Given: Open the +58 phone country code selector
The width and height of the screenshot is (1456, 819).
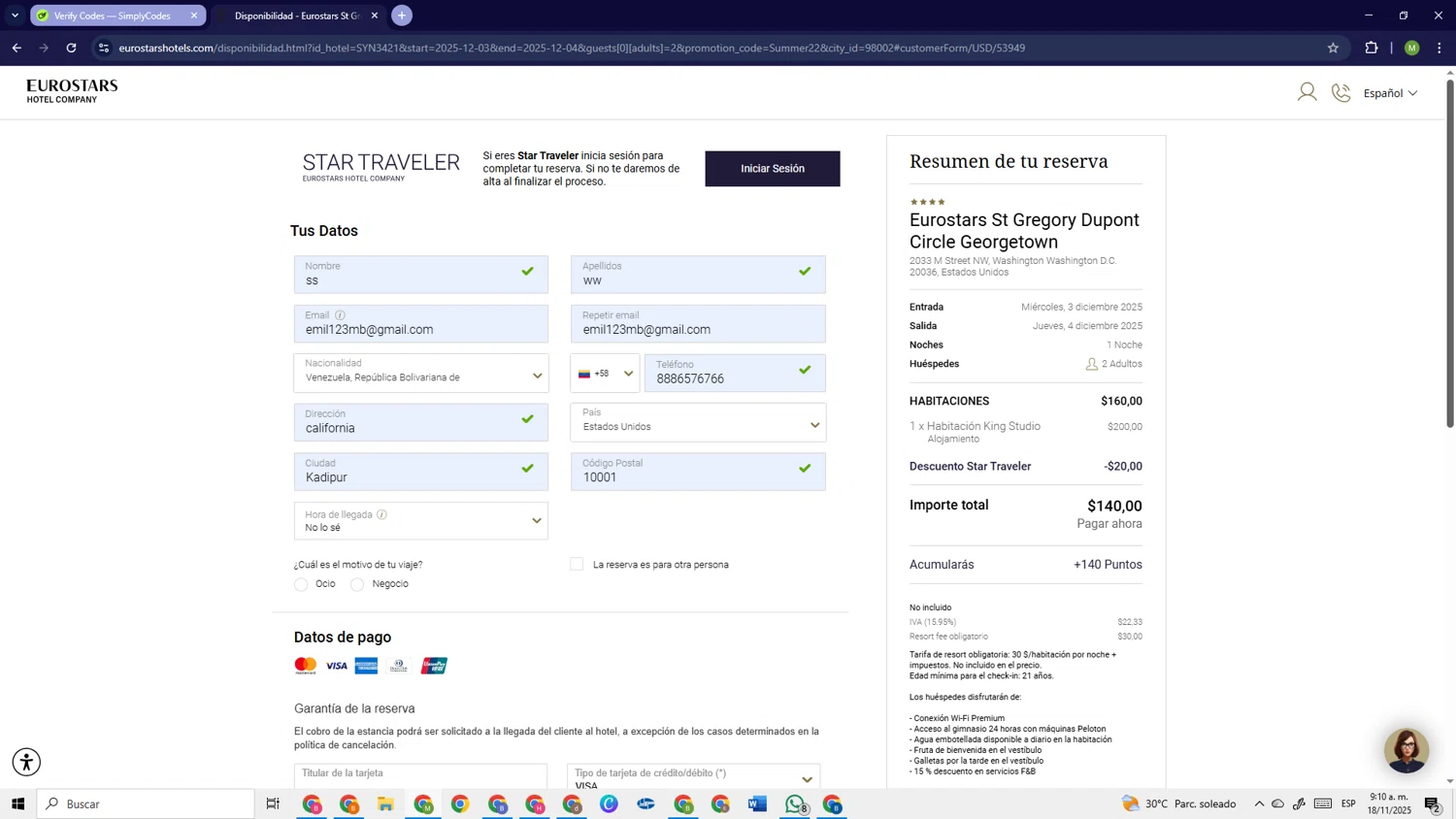Looking at the screenshot, I should (x=605, y=374).
